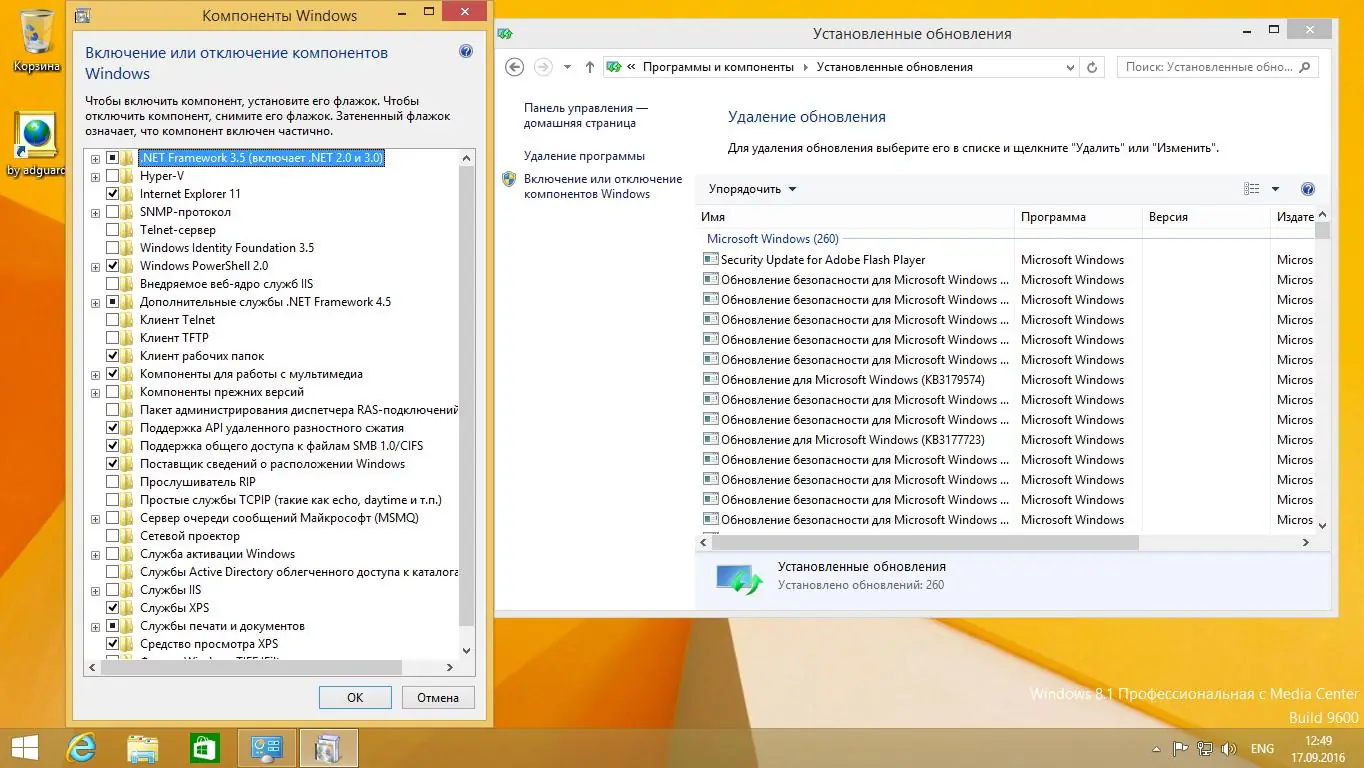Click the refresh icon in the address bar

pos(1089,66)
